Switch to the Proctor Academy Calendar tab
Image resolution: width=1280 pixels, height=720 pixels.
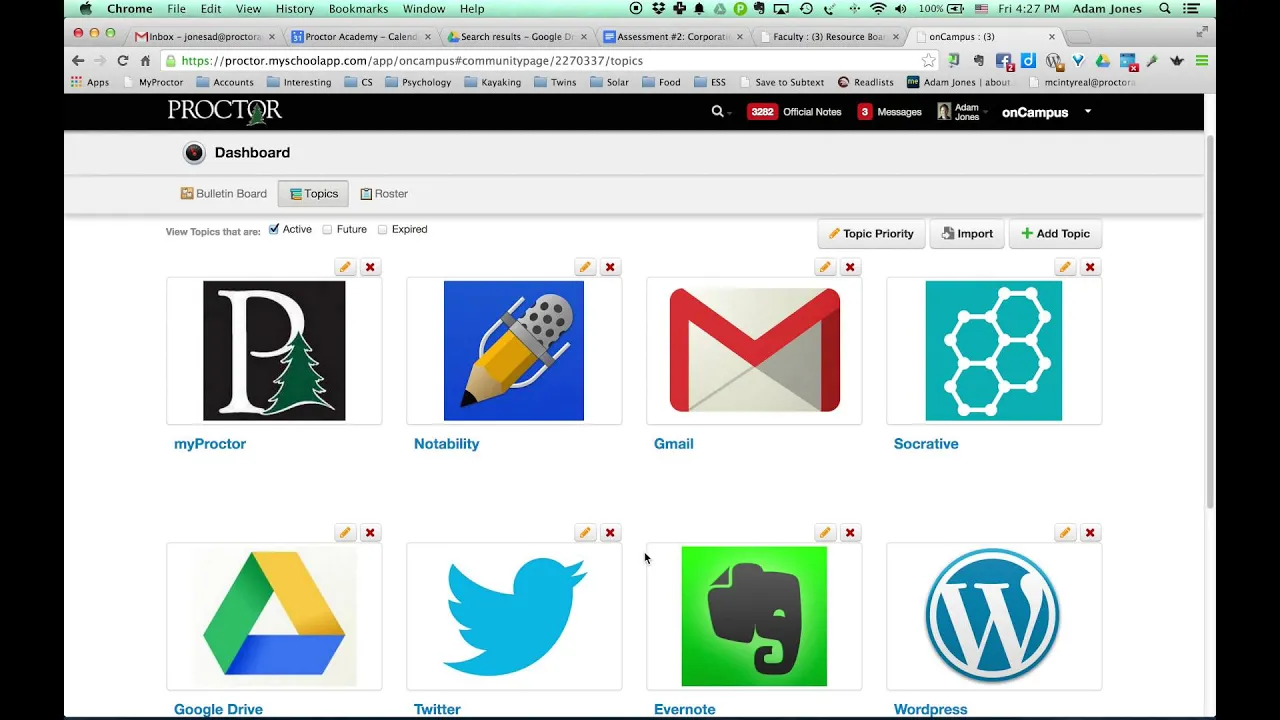tap(361, 36)
